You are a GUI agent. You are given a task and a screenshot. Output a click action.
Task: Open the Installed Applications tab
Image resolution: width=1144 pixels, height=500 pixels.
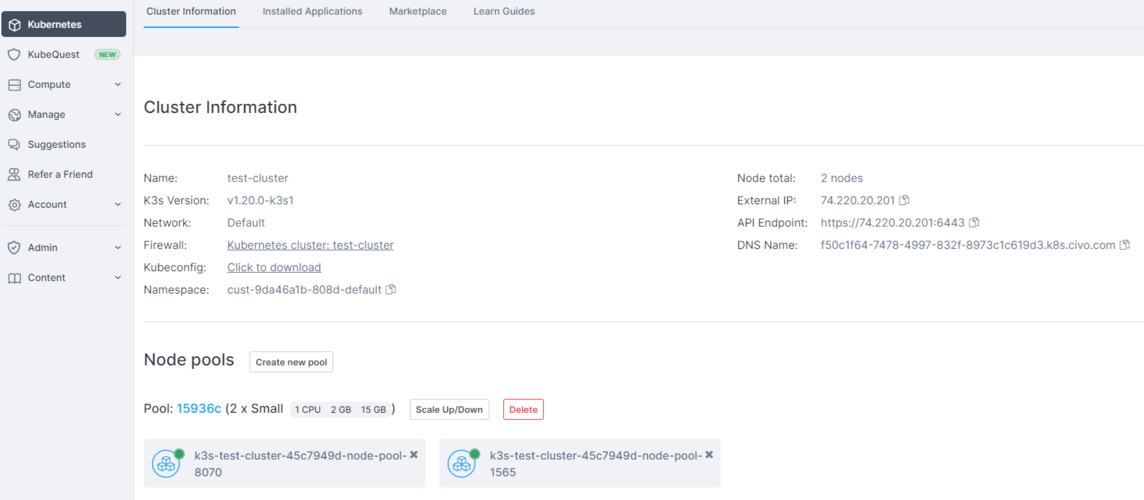(x=312, y=12)
